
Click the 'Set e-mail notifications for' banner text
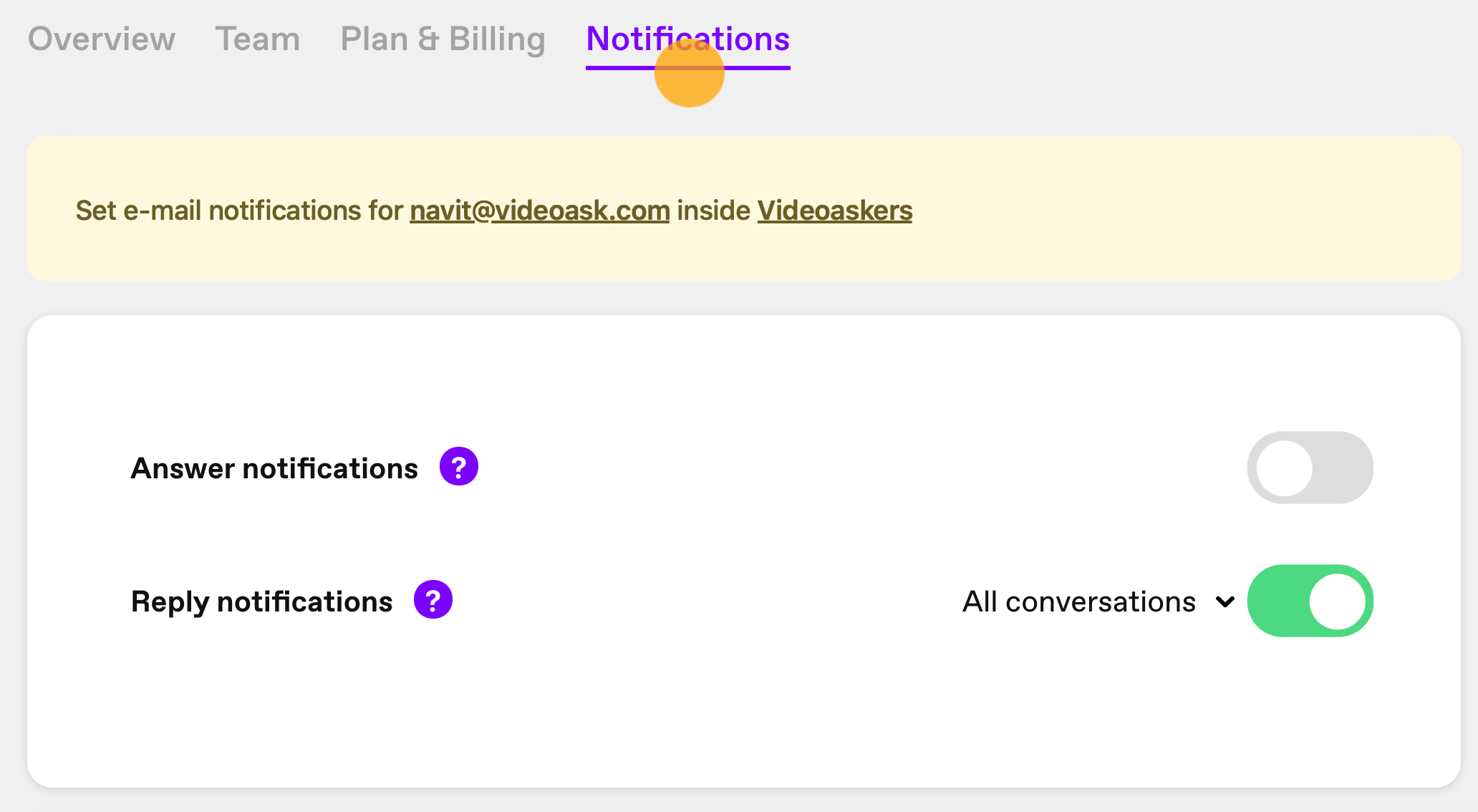[x=239, y=211]
